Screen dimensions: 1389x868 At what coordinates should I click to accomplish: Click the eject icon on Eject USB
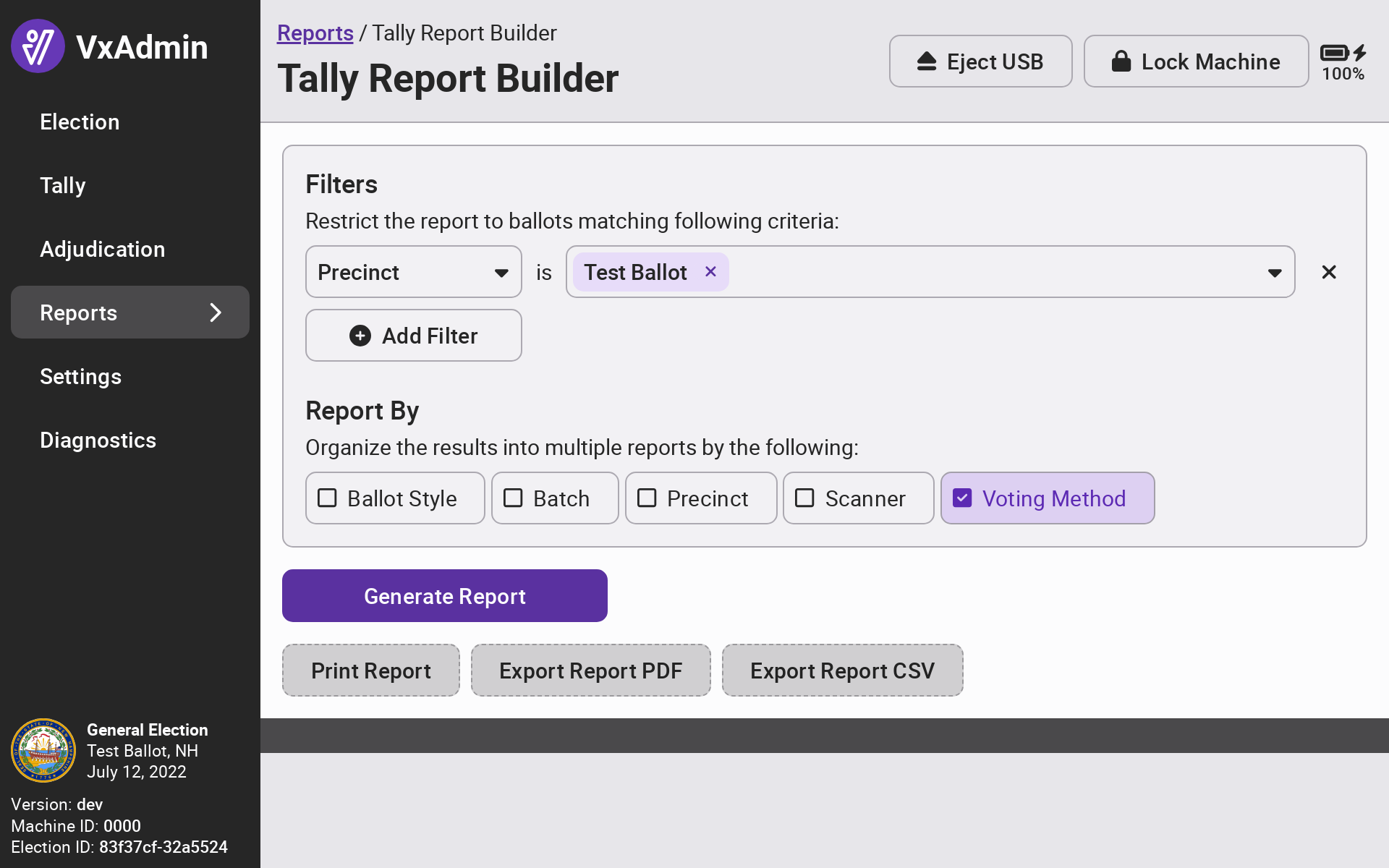click(x=927, y=61)
